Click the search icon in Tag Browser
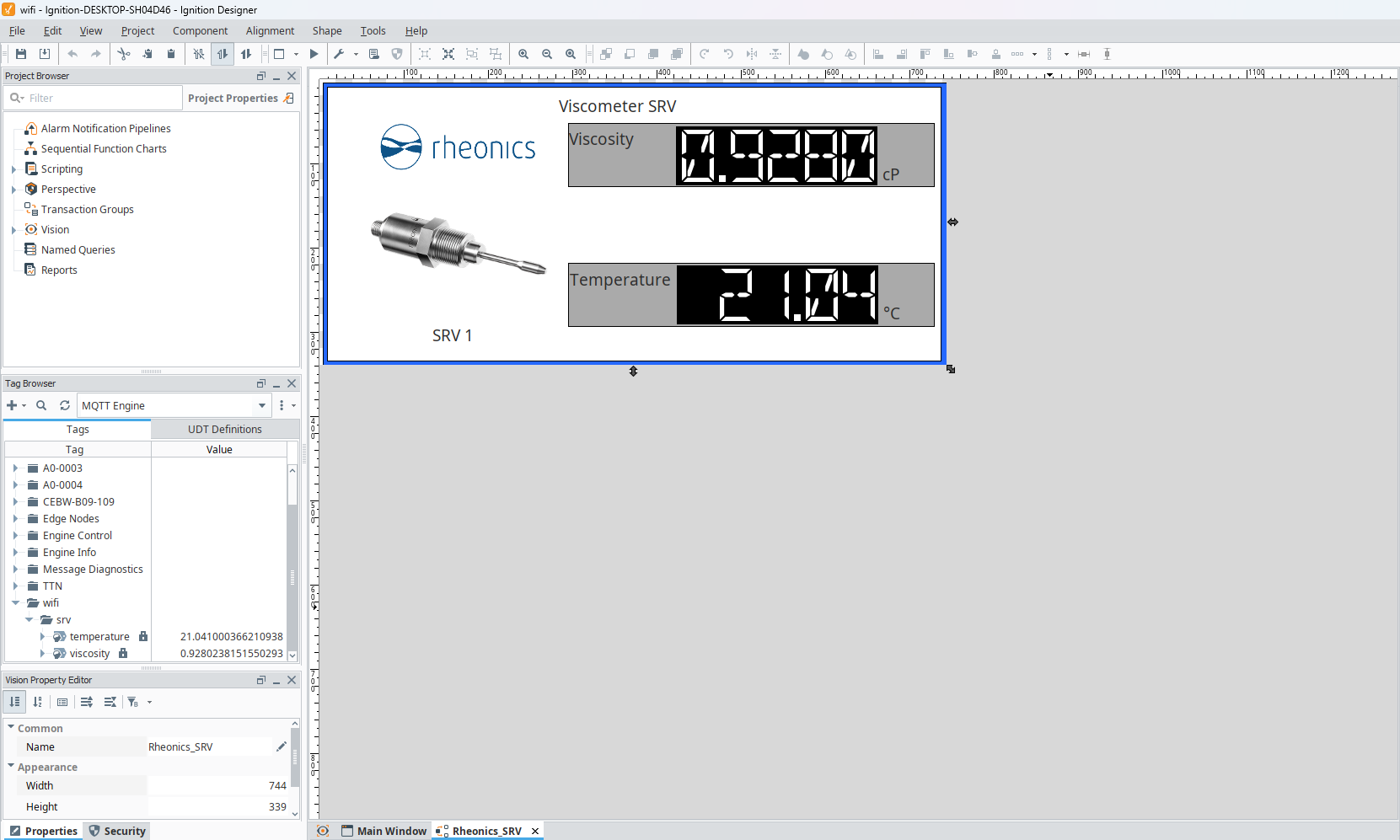This screenshot has height=840, width=1400. pyautogui.click(x=41, y=405)
